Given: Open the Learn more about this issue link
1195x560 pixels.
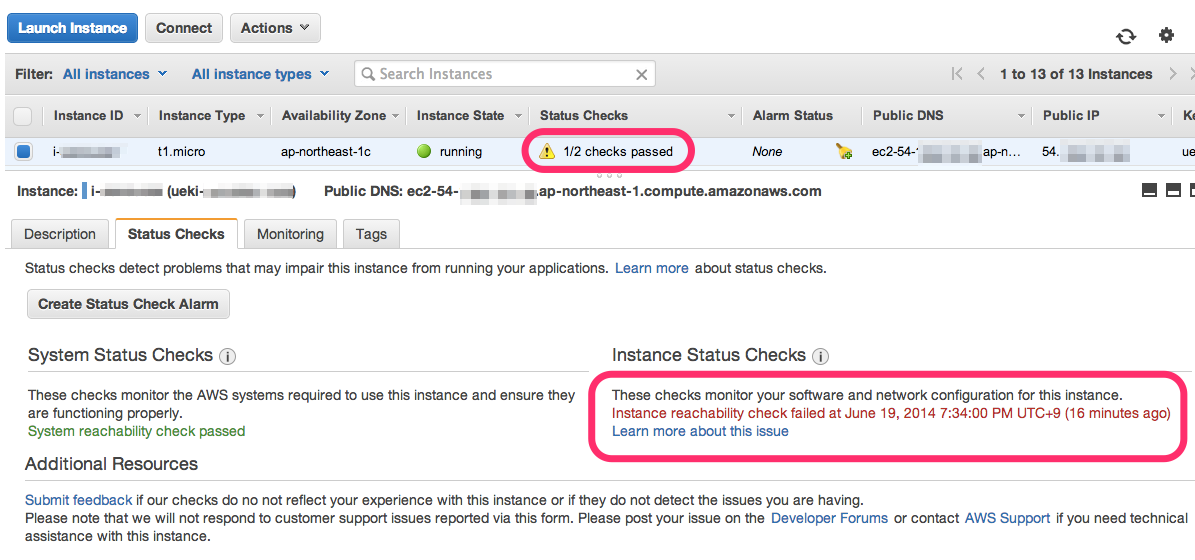Looking at the screenshot, I should coord(700,431).
